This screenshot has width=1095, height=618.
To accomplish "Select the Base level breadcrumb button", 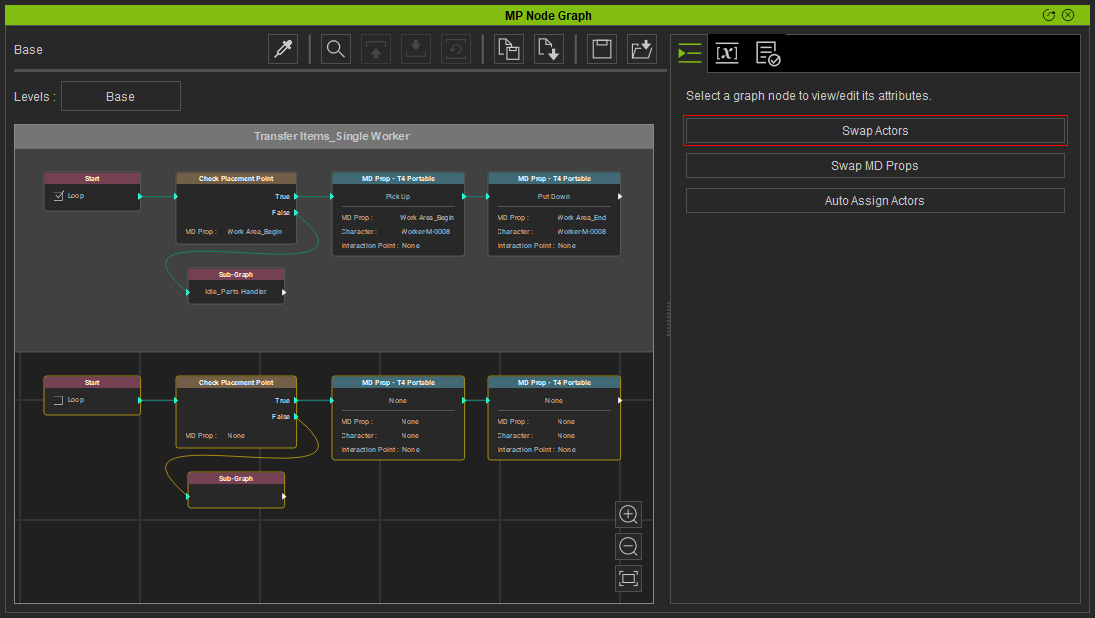I will click(121, 96).
